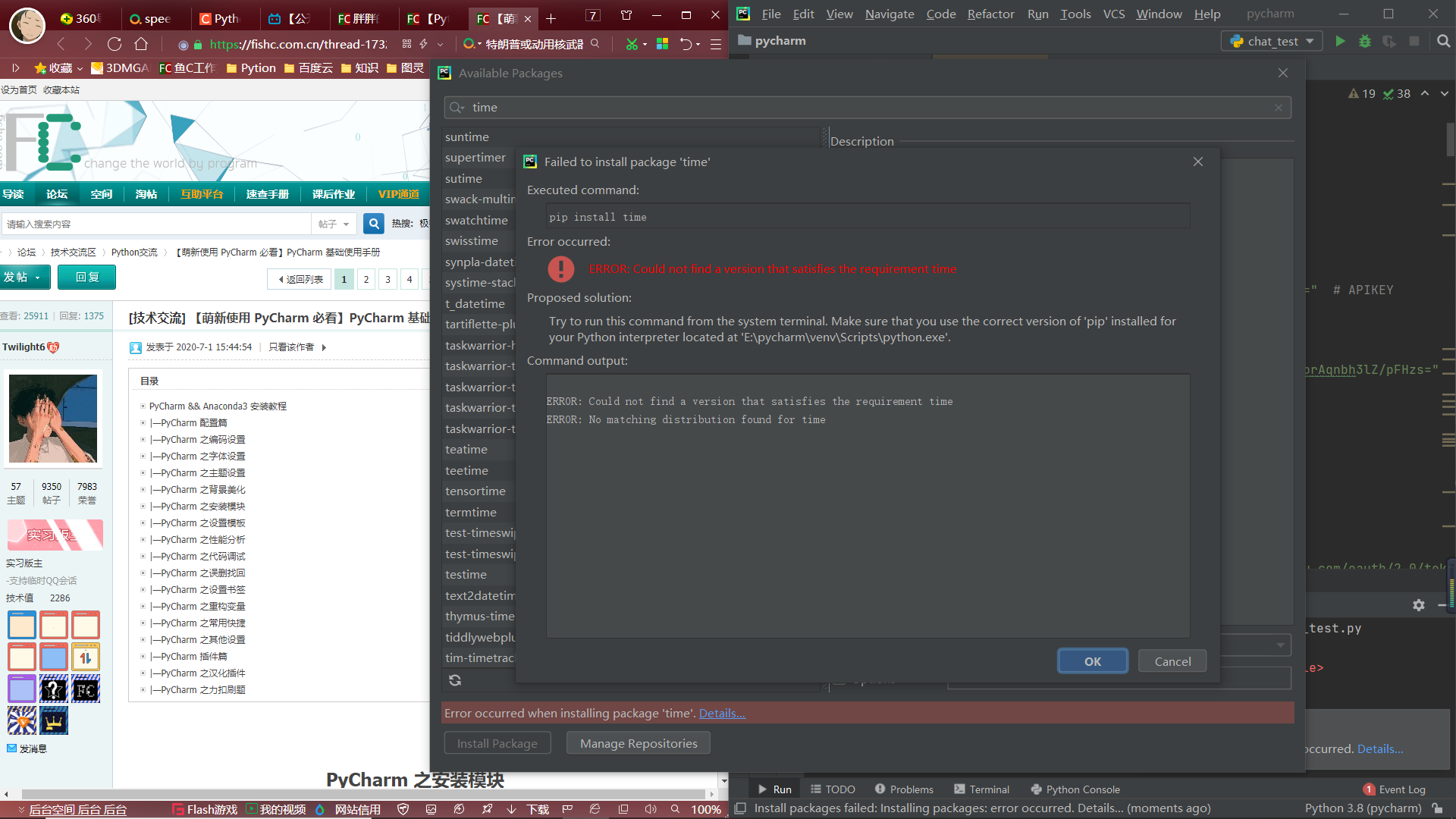The width and height of the screenshot is (1456, 819).
Task: Click the Python 3.8 (pycharm) interpreter status
Action: point(1363,808)
